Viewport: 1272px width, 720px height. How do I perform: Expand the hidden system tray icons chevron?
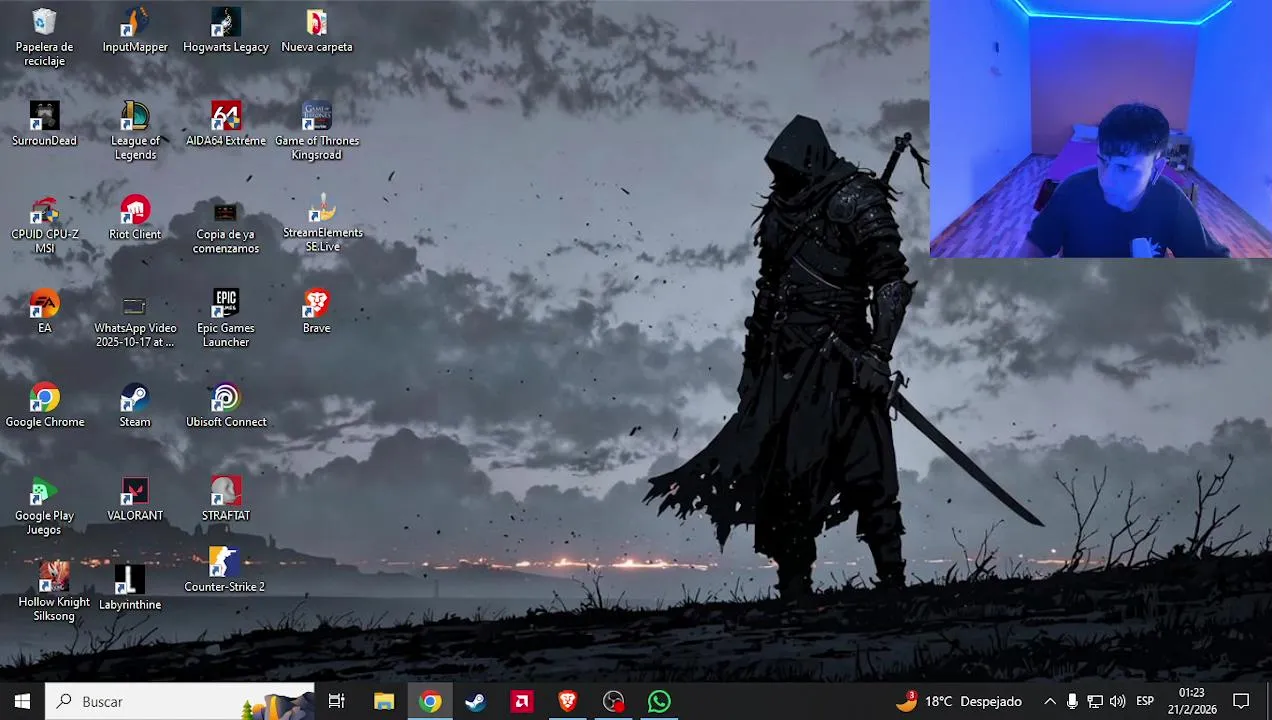(1050, 702)
